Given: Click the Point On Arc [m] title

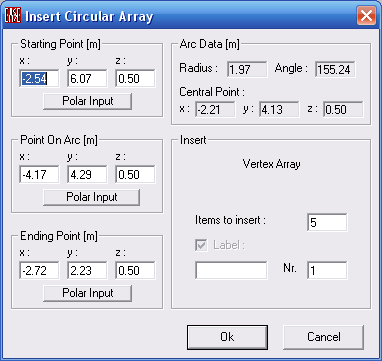Looking at the screenshot, I should tap(59, 140).
